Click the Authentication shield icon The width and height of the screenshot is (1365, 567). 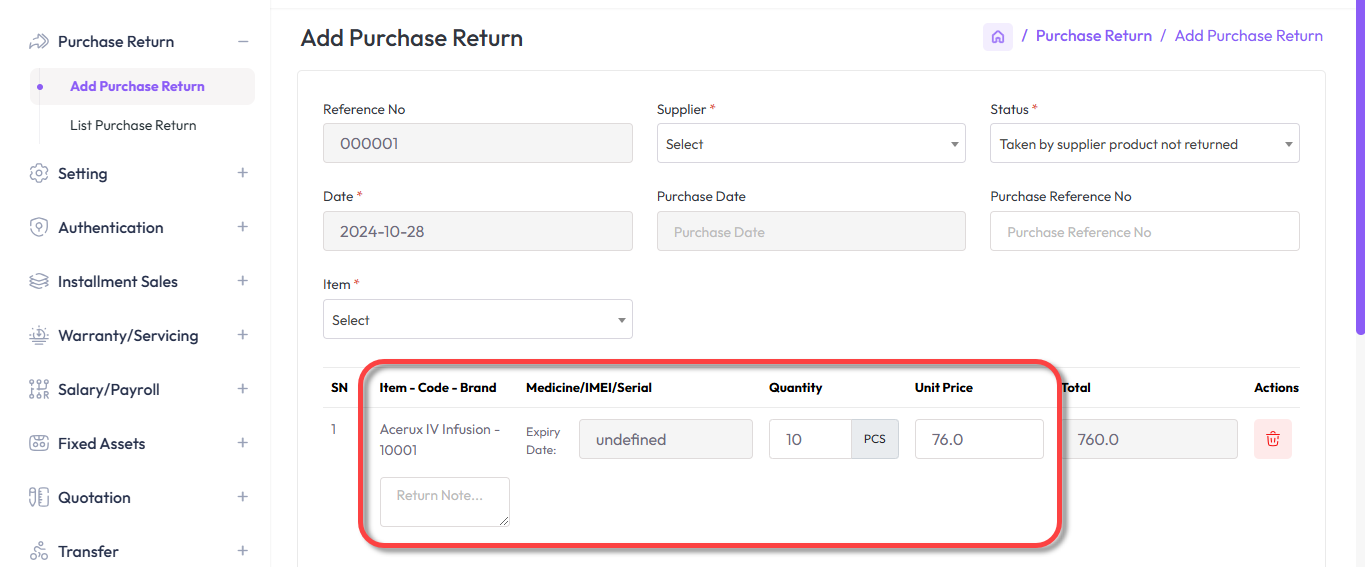(39, 227)
